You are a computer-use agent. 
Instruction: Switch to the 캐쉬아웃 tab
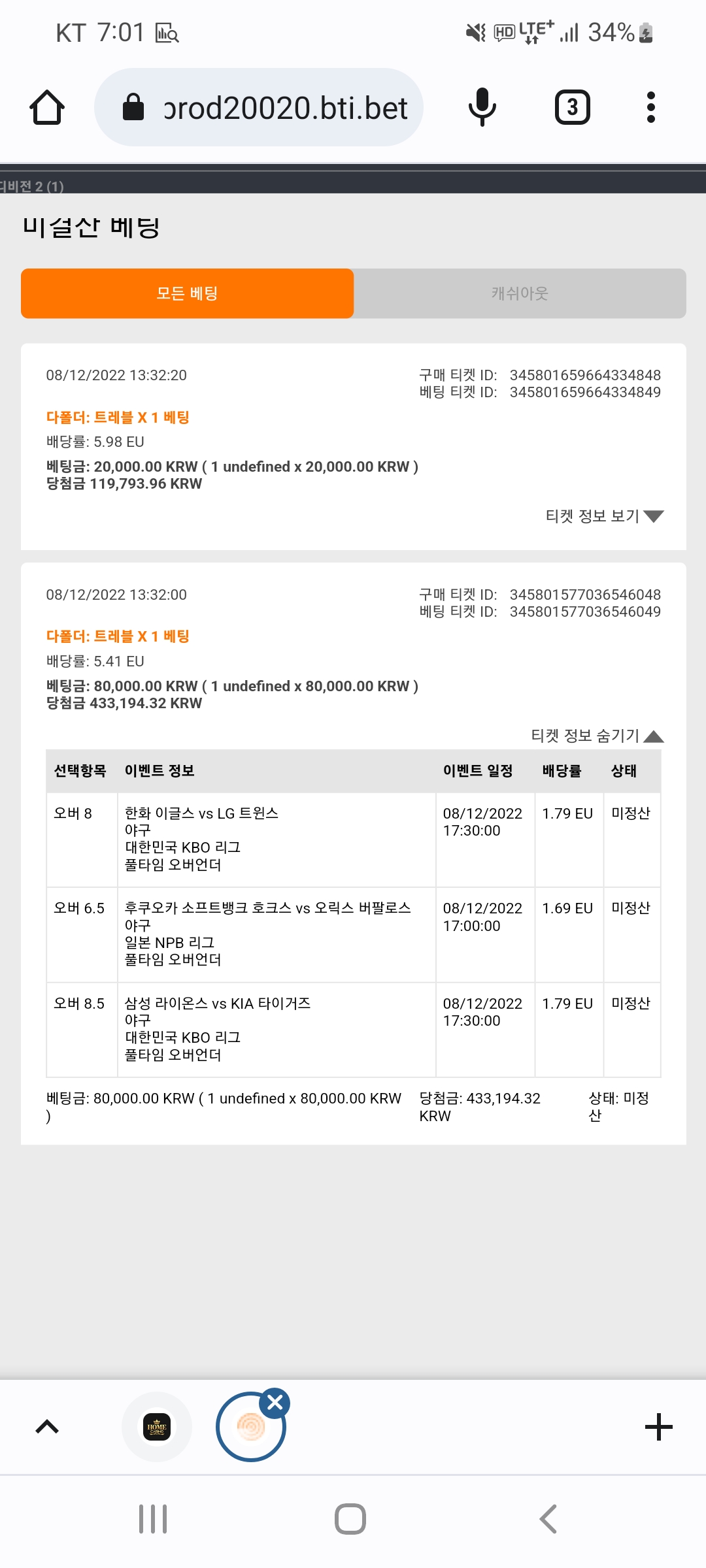tap(520, 293)
